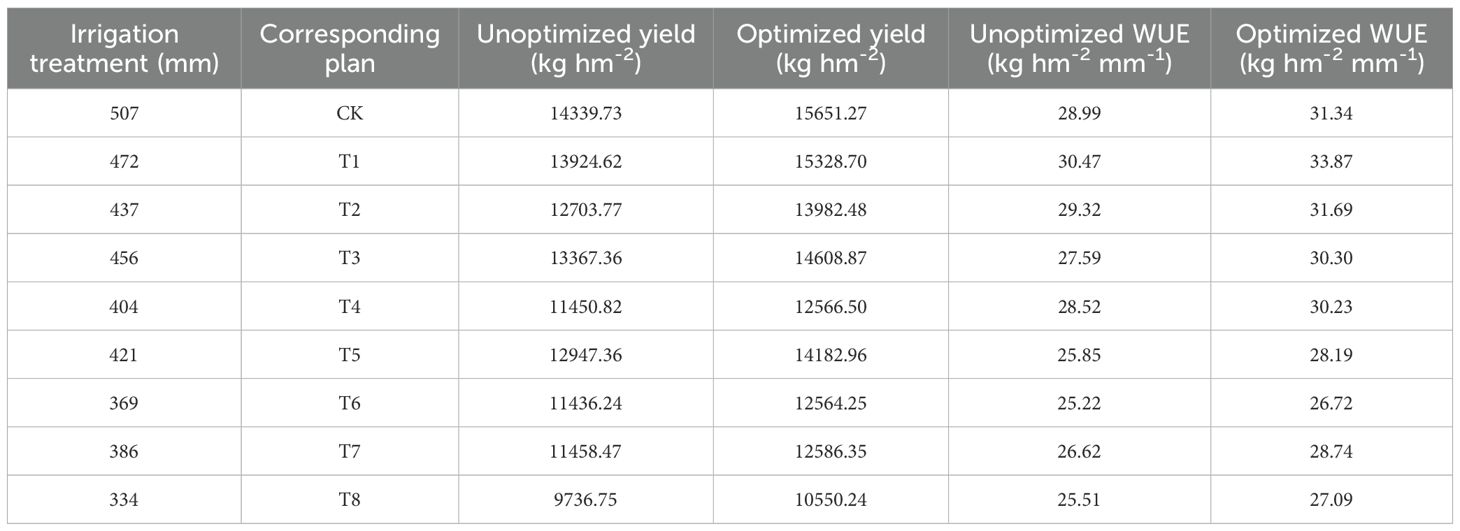The width and height of the screenshot is (1460, 531).
Task: Click the optimized WUE value 33.87
Action: [x=1331, y=162]
